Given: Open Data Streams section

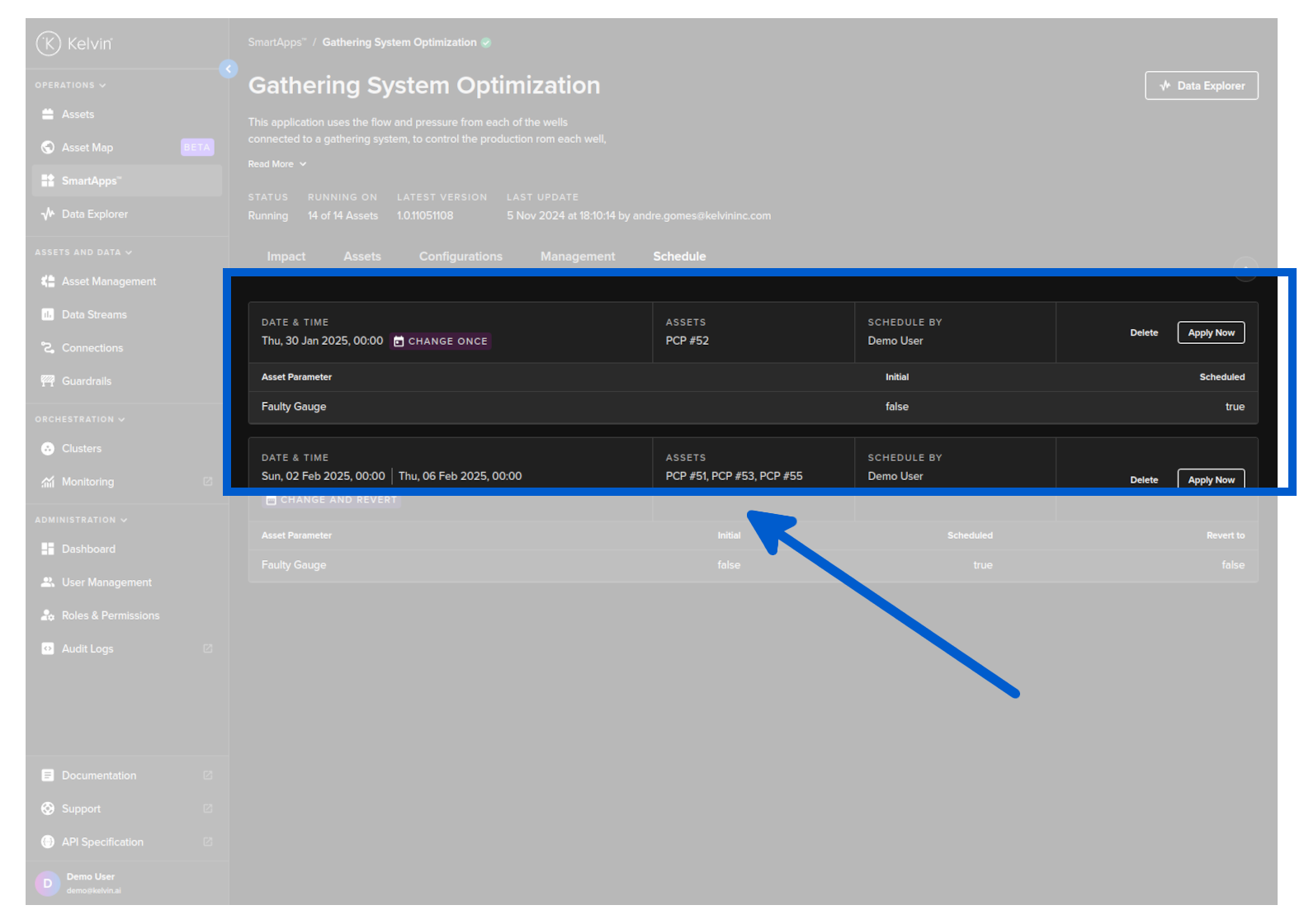Looking at the screenshot, I should (94, 315).
